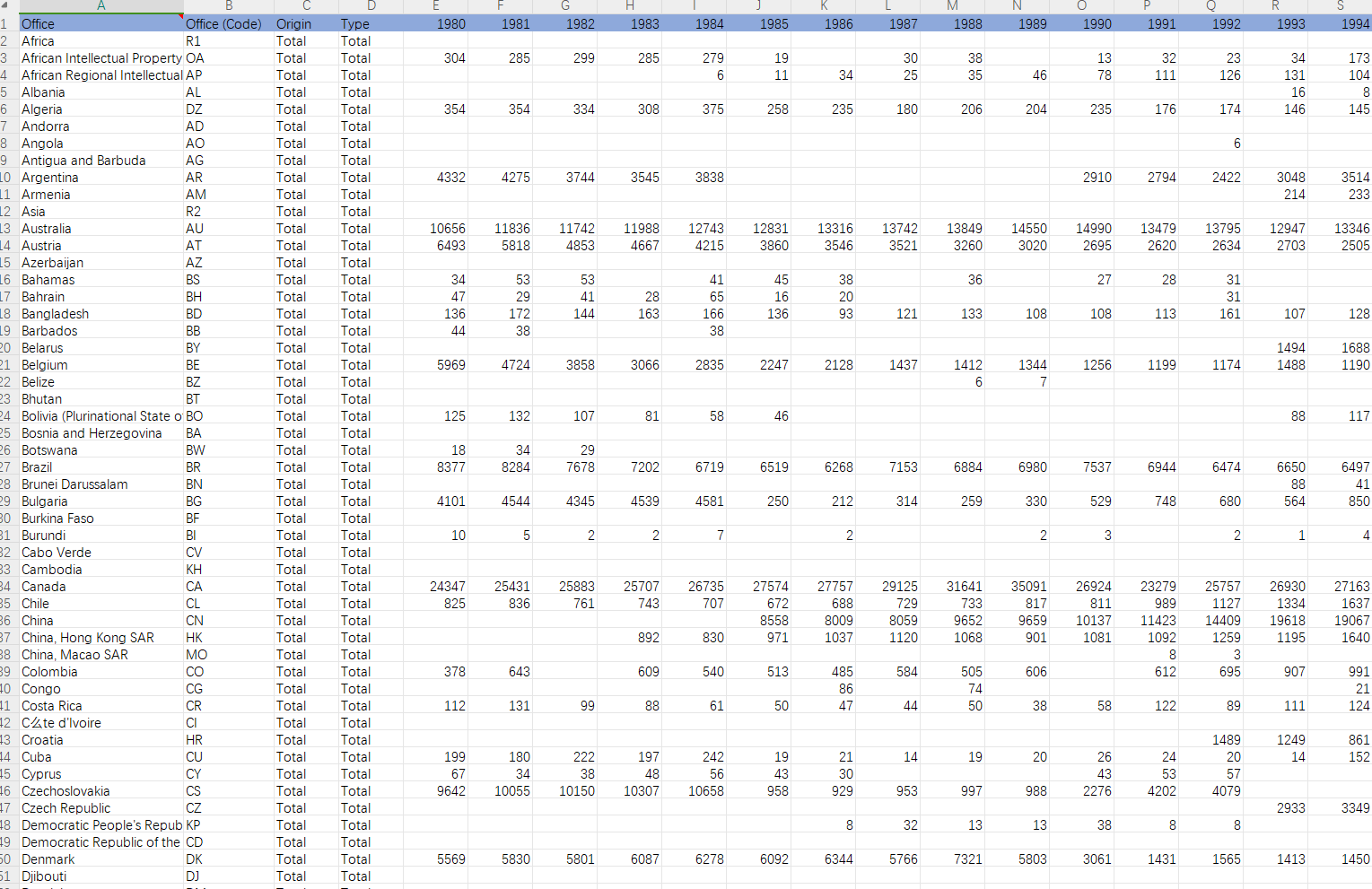1372x889 pixels.
Task: Select the "Africa" office name cell
Action: click(101, 41)
